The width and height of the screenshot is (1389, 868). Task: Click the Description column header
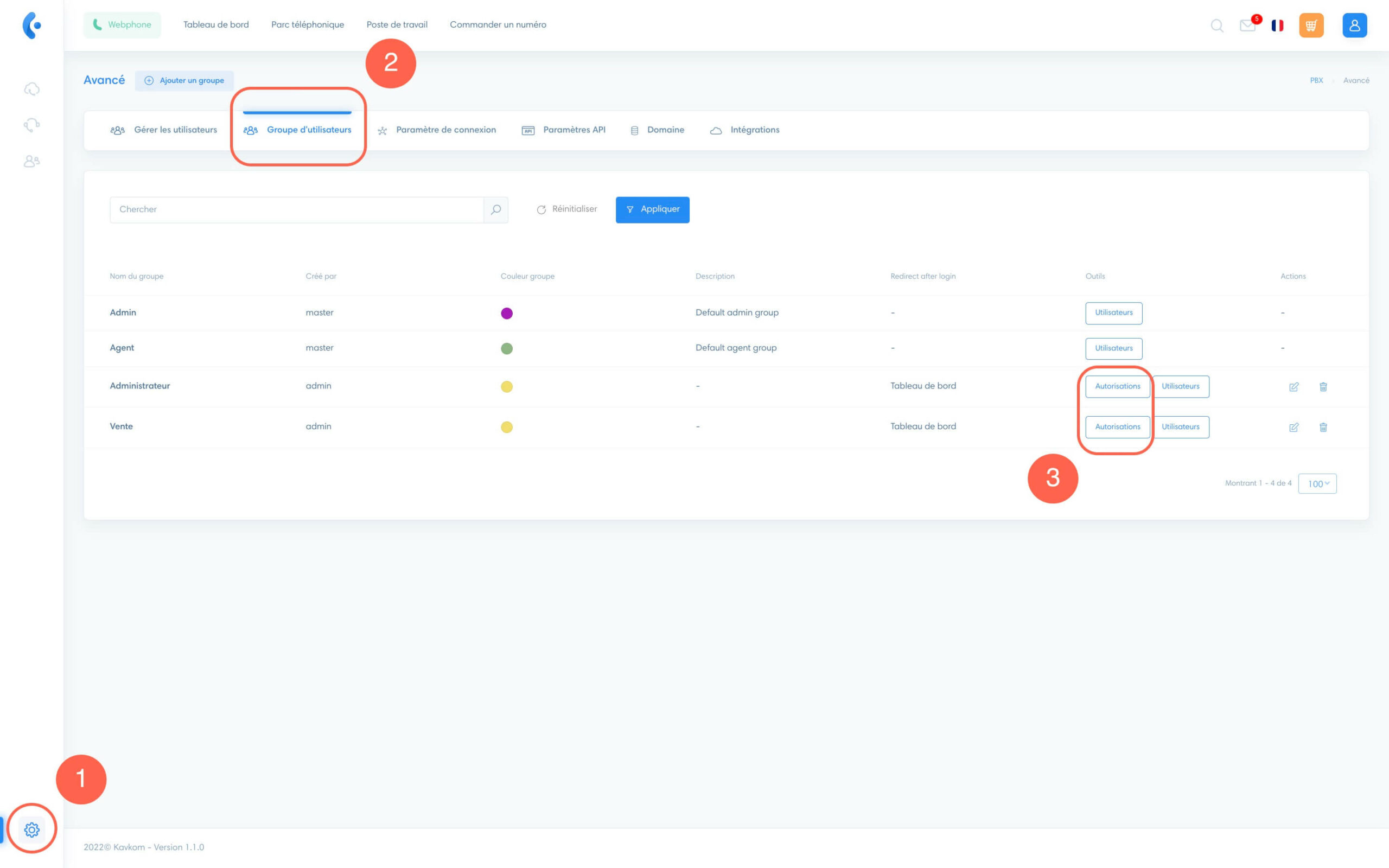pyautogui.click(x=715, y=276)
